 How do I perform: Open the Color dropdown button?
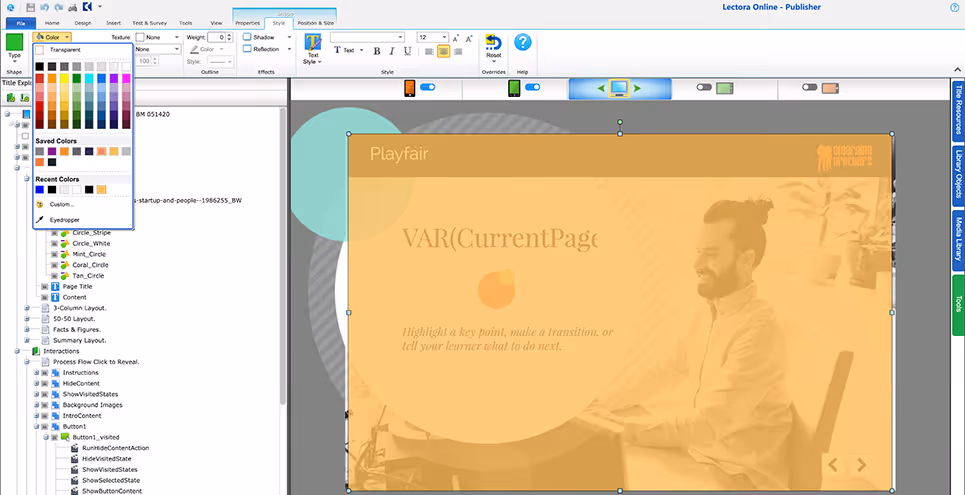point(52,38)
